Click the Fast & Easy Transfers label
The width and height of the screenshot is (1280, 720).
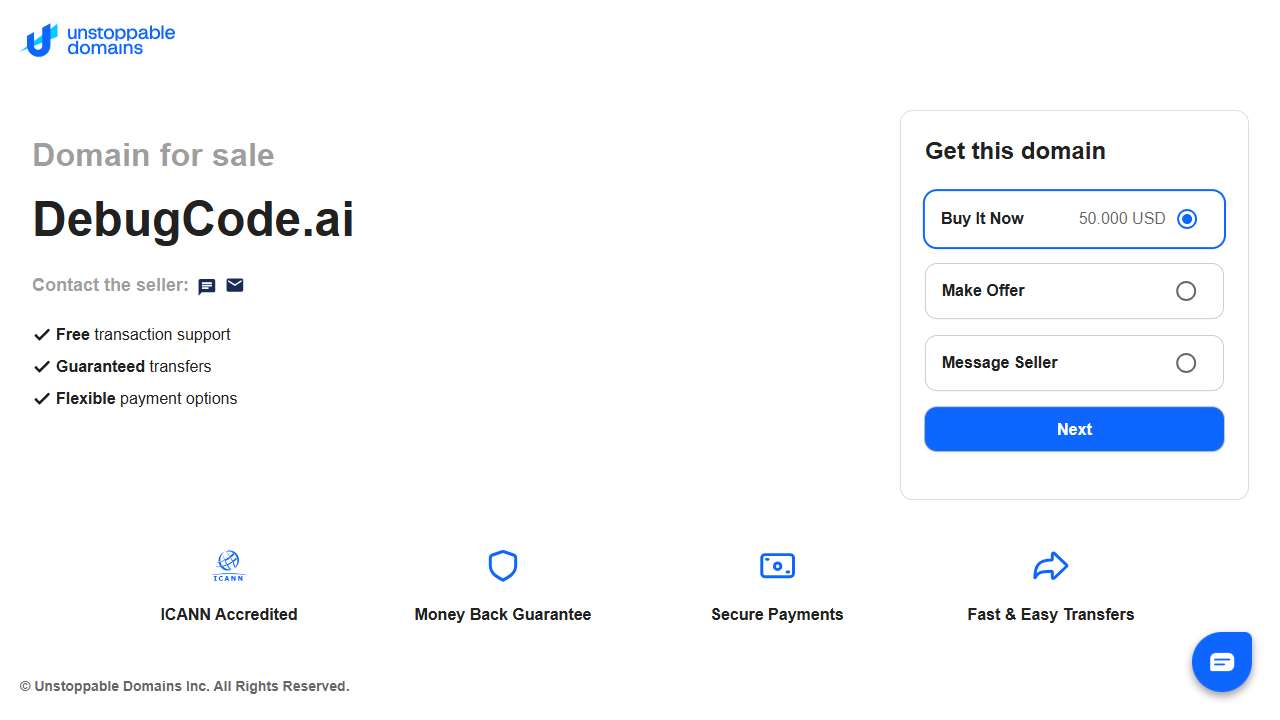point(1050,614)
